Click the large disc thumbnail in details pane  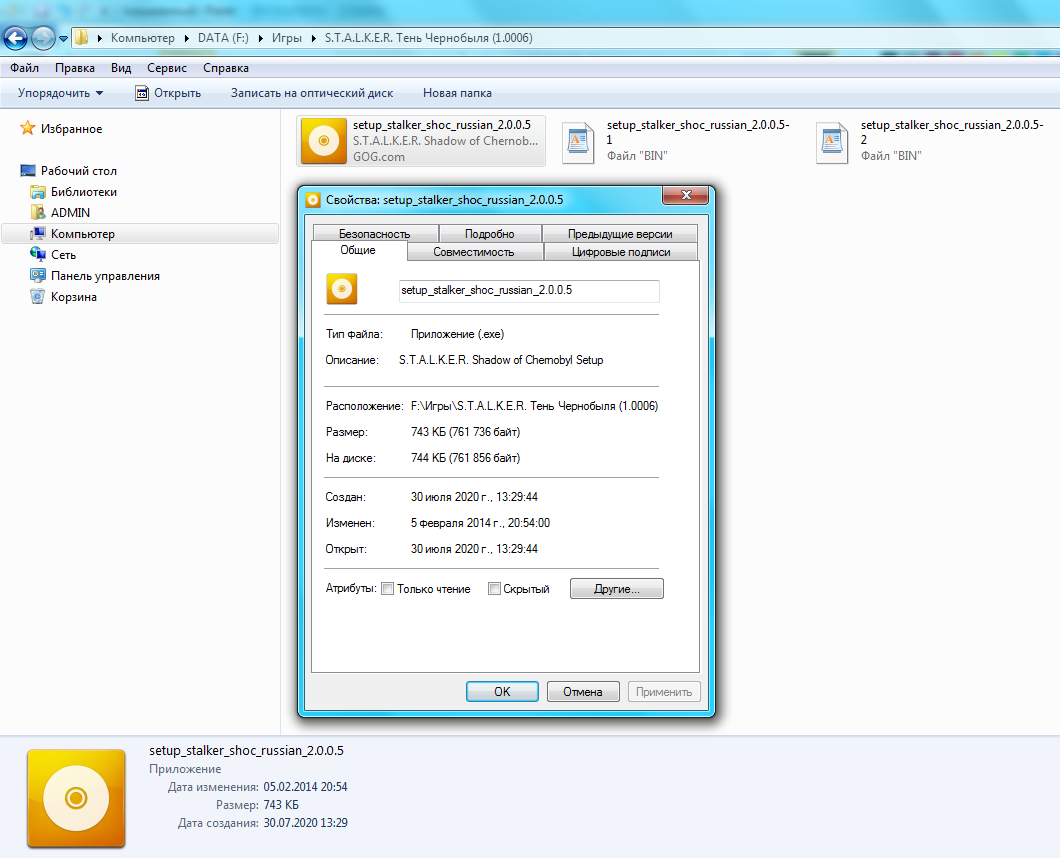pyautogui.click(x=76, y=799)
